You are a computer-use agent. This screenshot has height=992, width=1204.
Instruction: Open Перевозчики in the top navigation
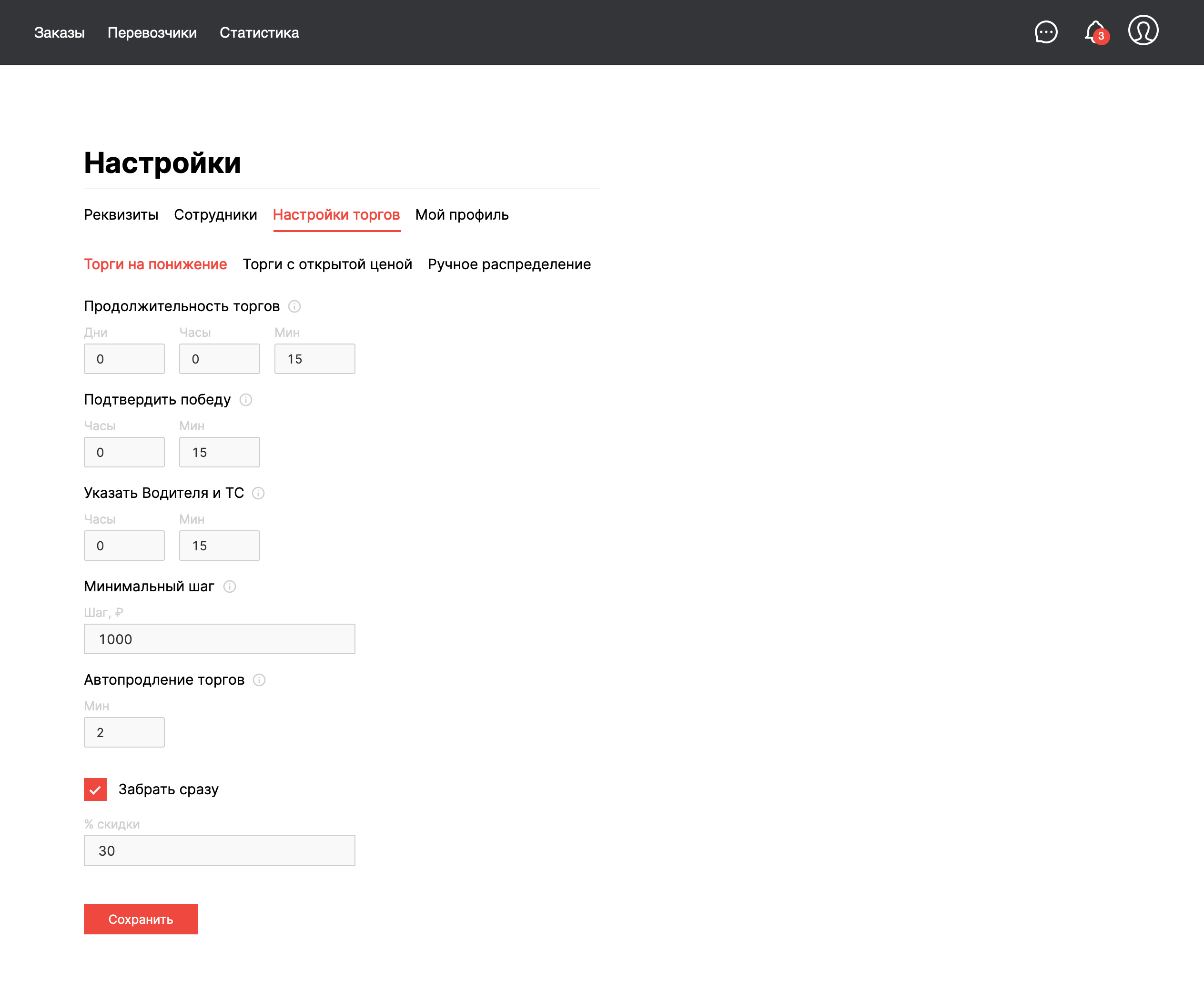[x=152, y=32]
